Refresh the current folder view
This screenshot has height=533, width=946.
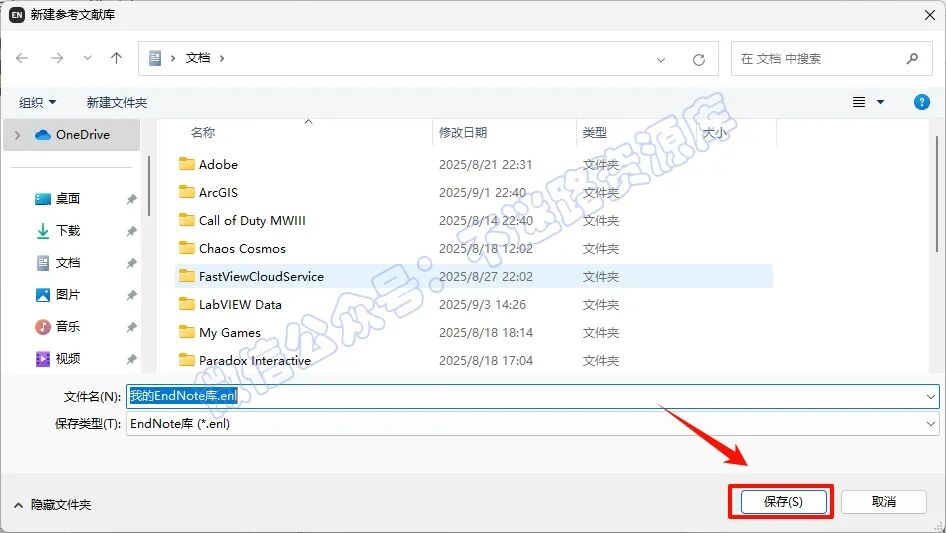699,59
